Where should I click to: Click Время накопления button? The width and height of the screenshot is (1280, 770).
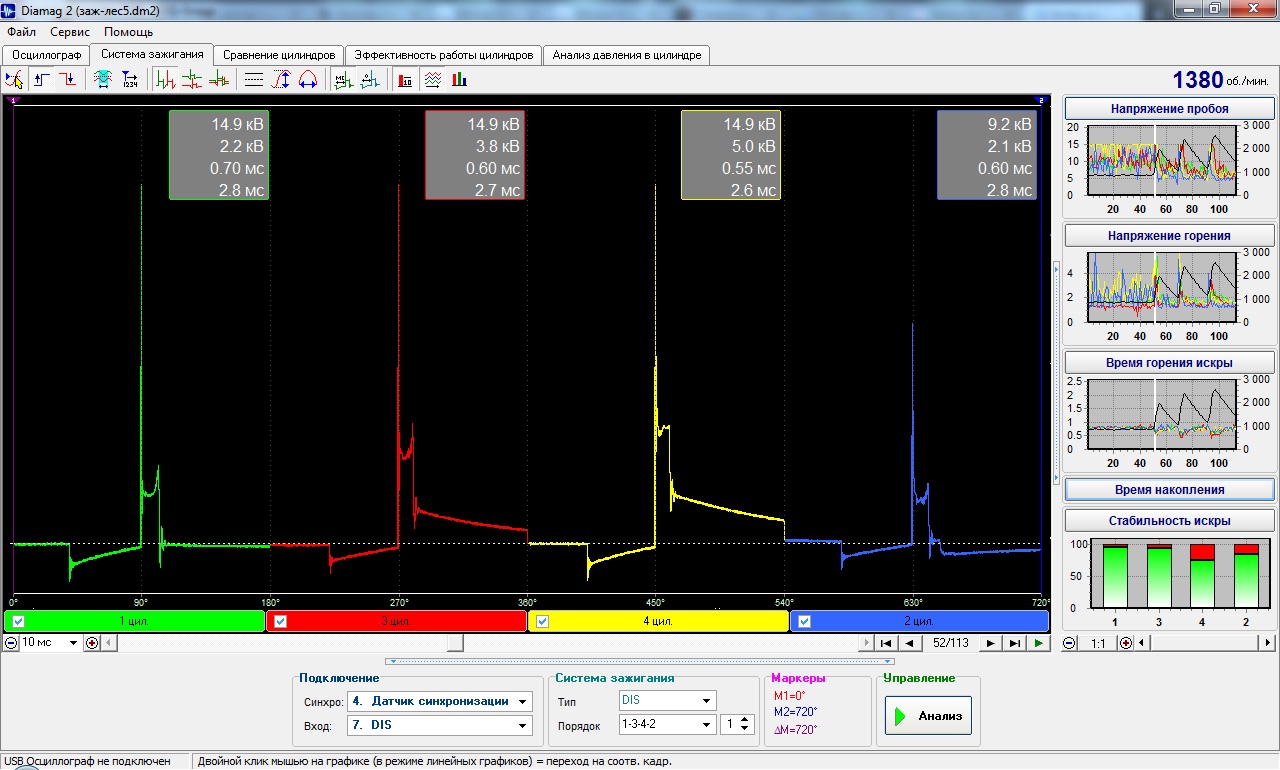click(1169, 489)
